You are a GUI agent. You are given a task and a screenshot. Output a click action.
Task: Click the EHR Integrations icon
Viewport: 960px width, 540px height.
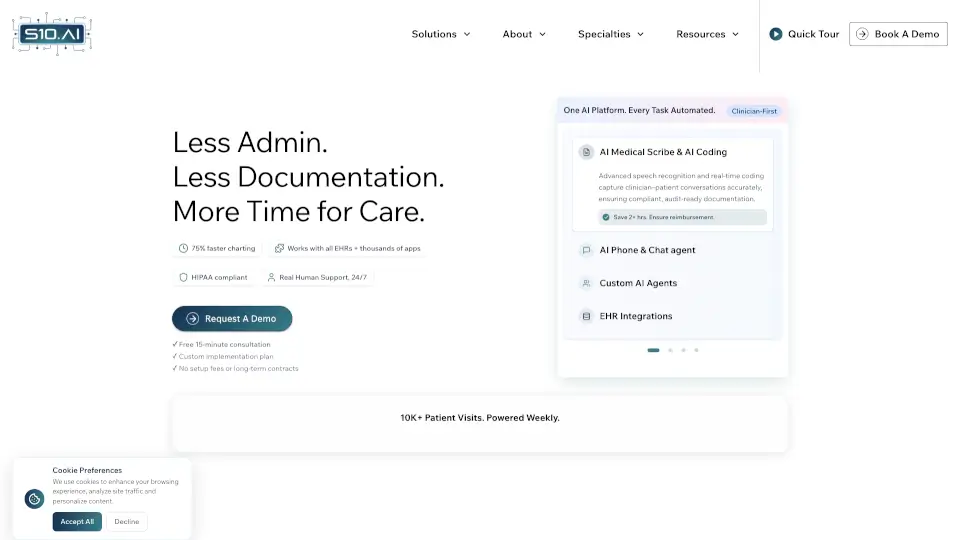[587, 316]
